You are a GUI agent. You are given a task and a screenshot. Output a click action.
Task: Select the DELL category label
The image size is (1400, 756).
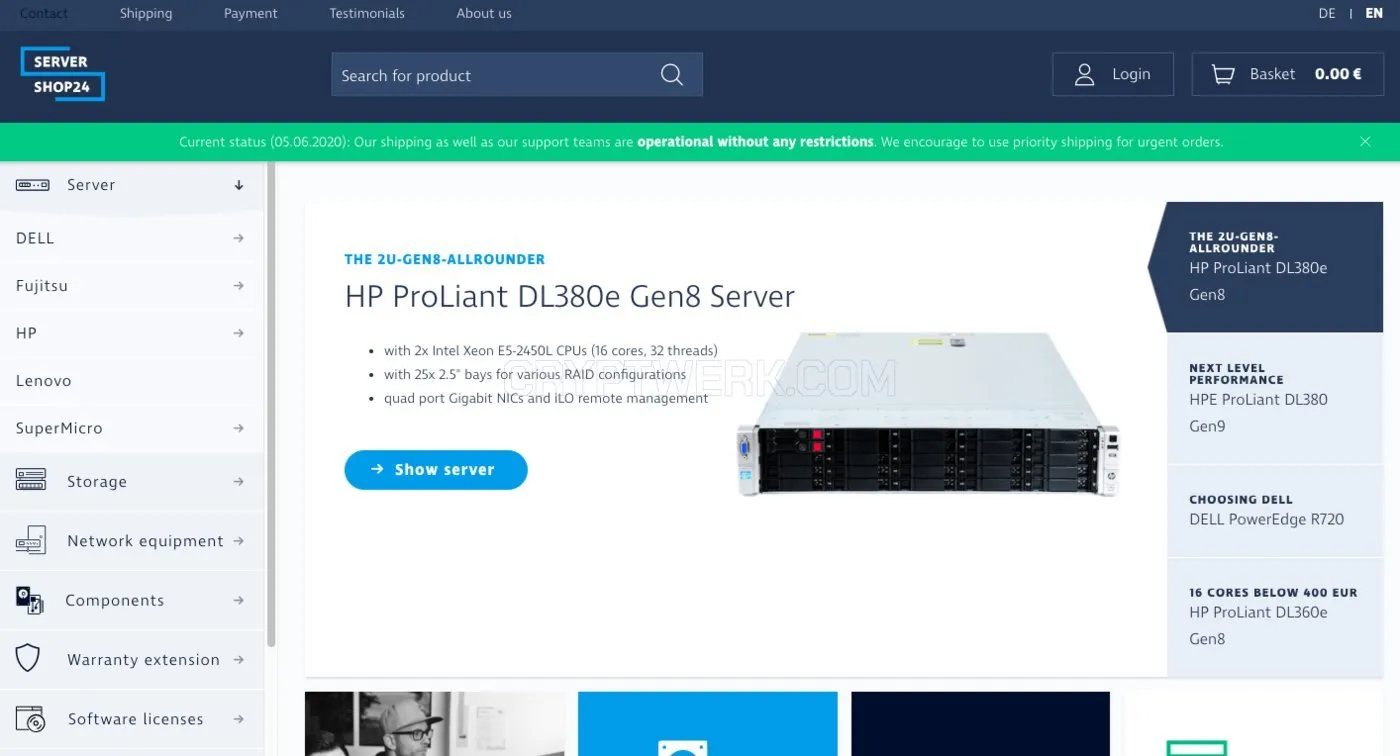[35, 238]
